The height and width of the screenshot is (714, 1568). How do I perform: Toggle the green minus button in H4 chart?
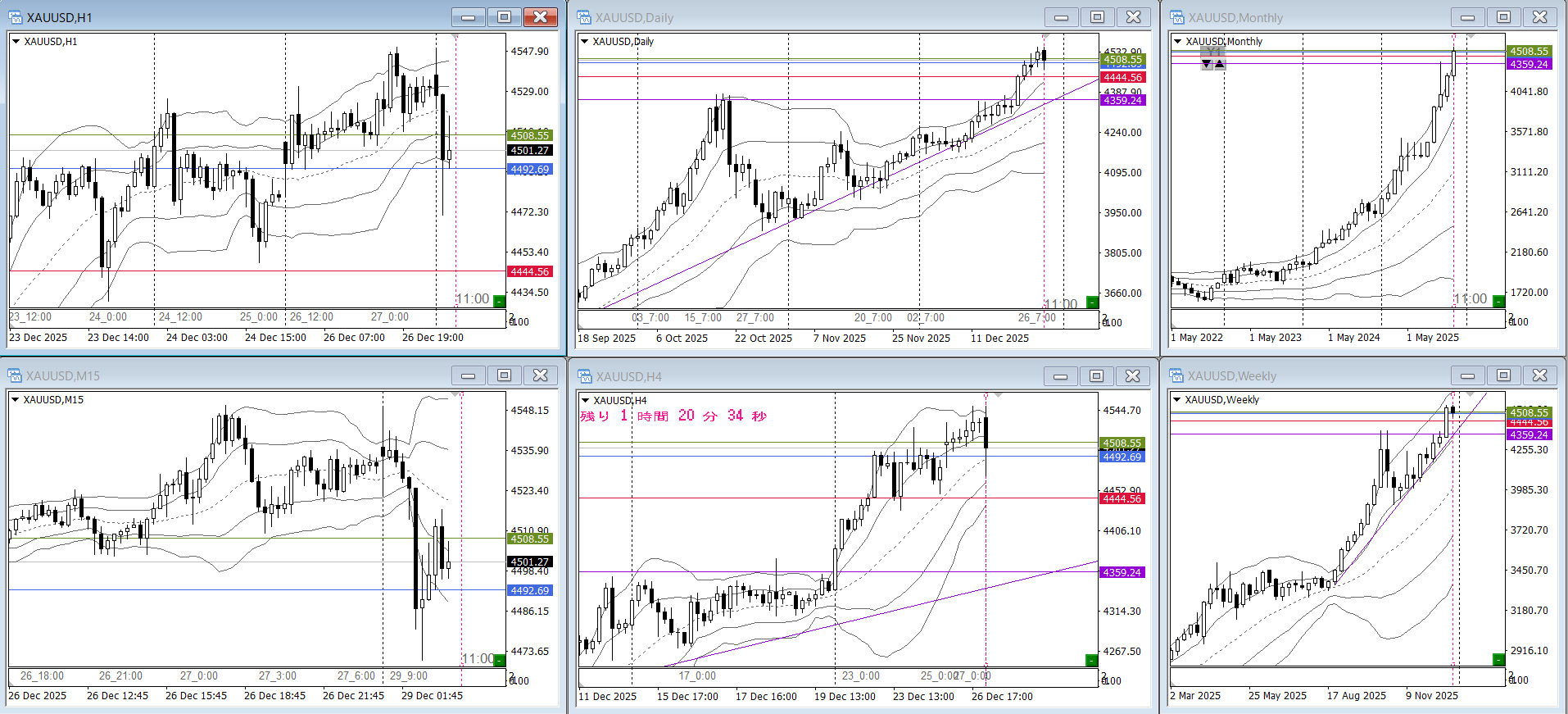1091,660
